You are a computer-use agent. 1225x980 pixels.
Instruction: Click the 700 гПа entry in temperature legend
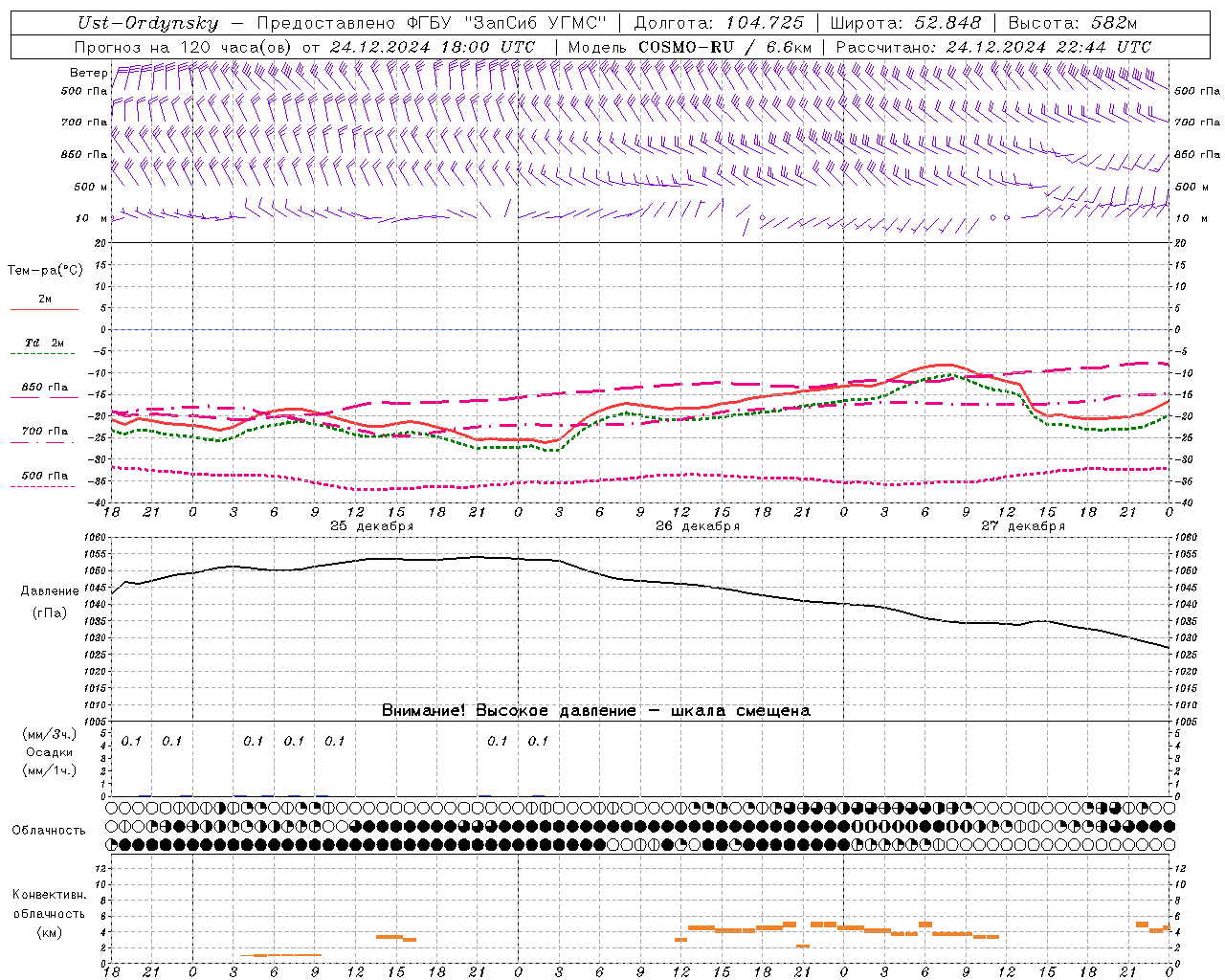pos(45,432)
